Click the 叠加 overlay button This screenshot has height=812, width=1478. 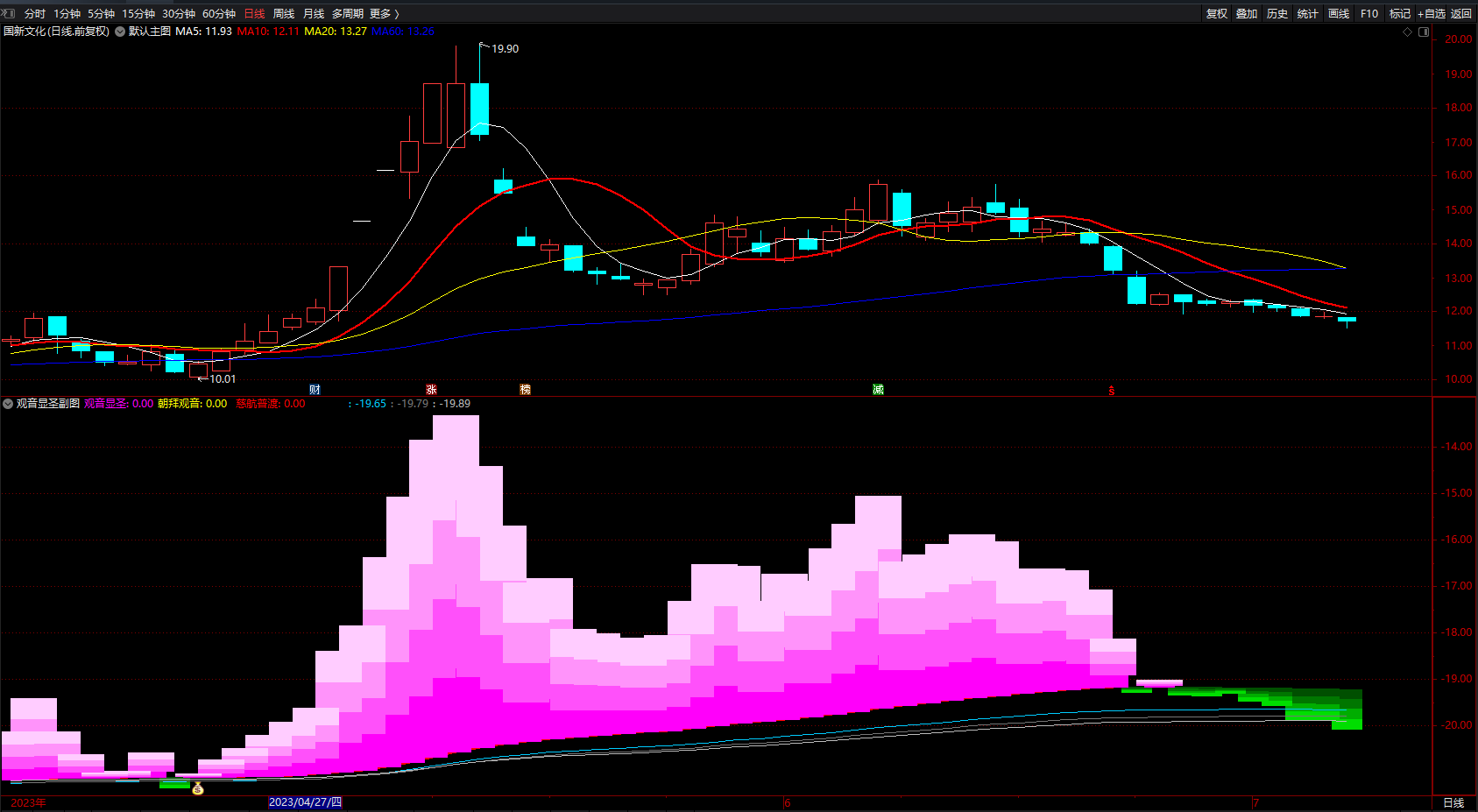(1247, 14)
